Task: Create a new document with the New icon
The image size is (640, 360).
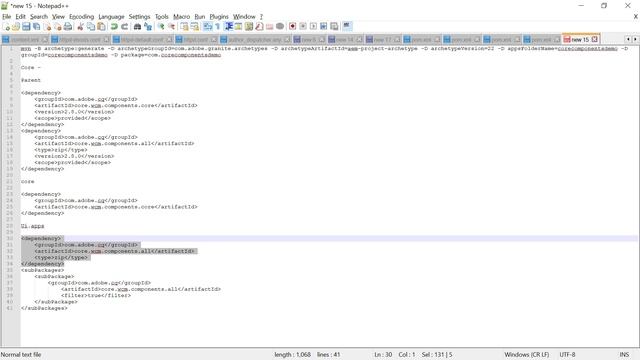Action: point(6,27)
